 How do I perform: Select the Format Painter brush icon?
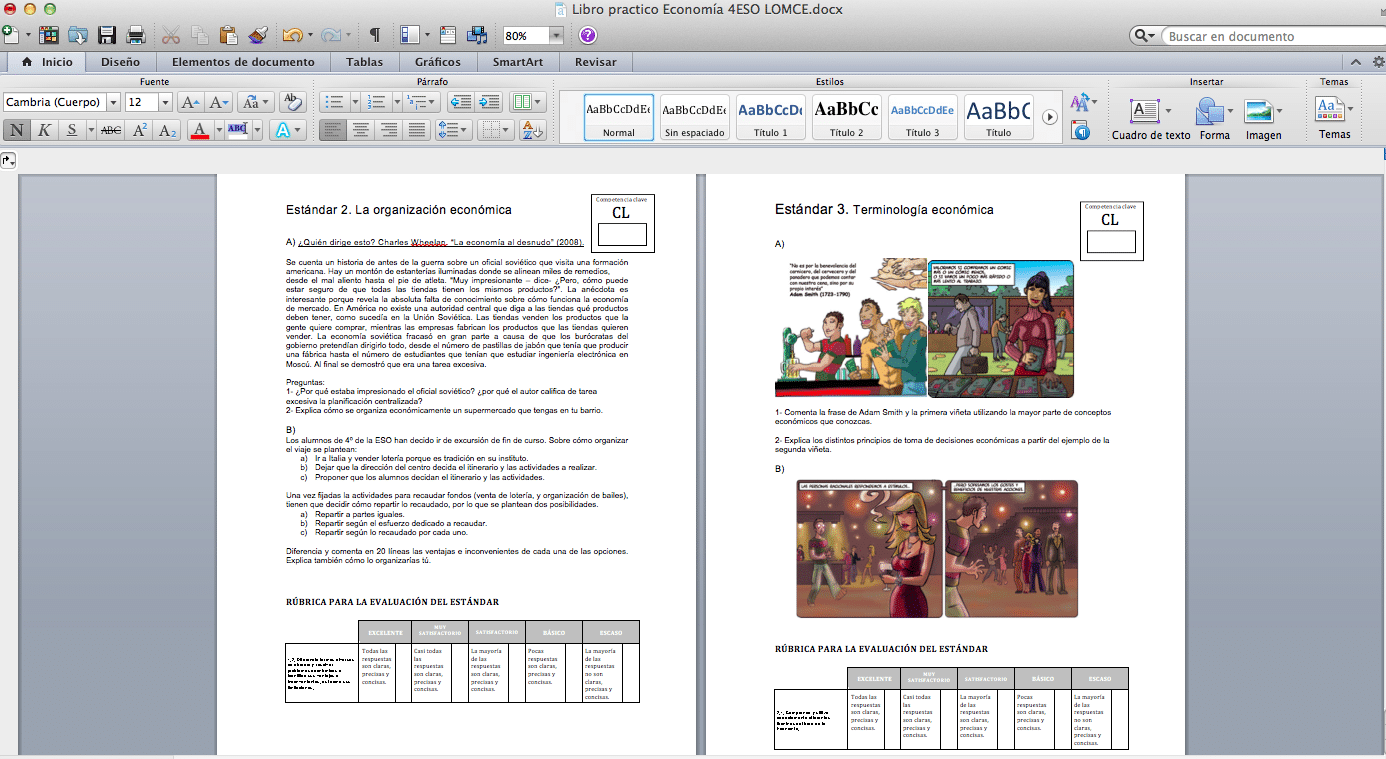pos(258,36)
